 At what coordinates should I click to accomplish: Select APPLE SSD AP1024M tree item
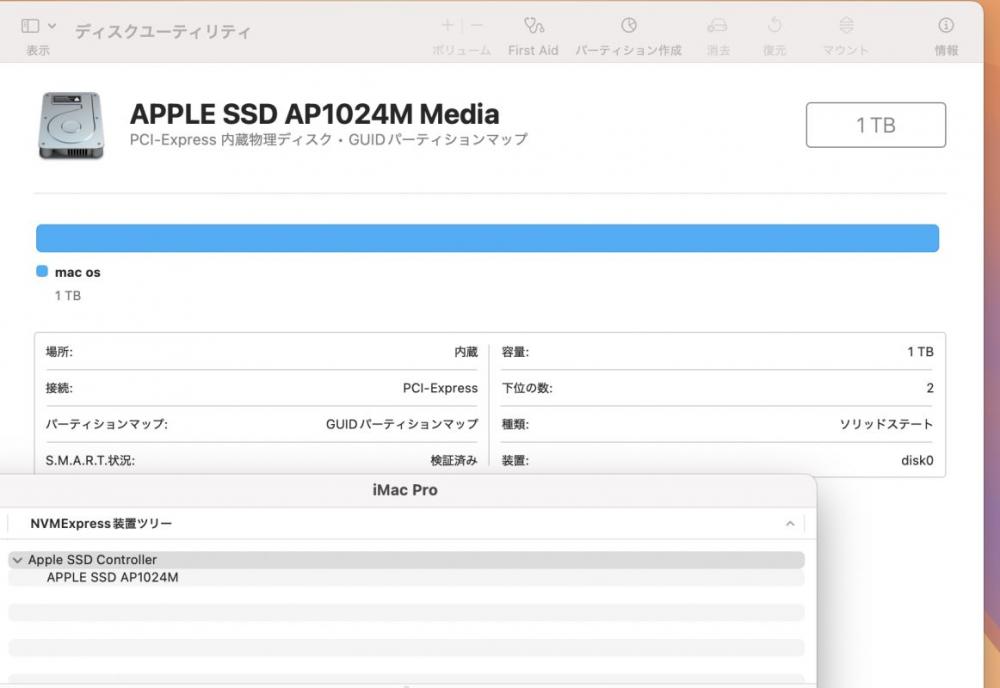click(x=112, y=578)
